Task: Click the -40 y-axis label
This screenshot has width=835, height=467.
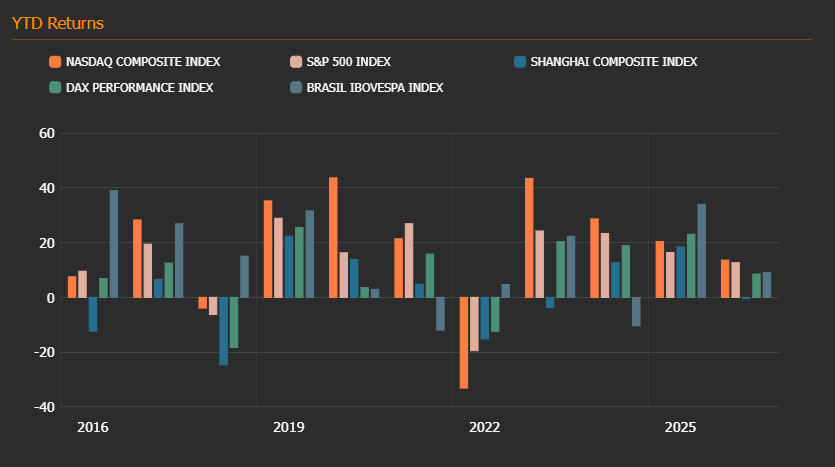Action: (44, 407)
